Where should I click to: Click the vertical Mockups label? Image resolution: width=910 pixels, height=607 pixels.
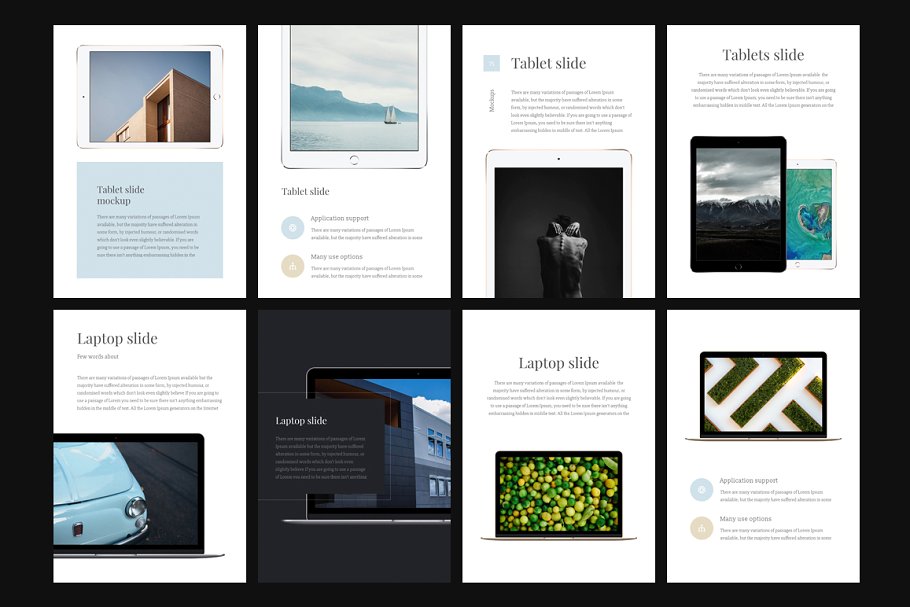tap(491, 100)
